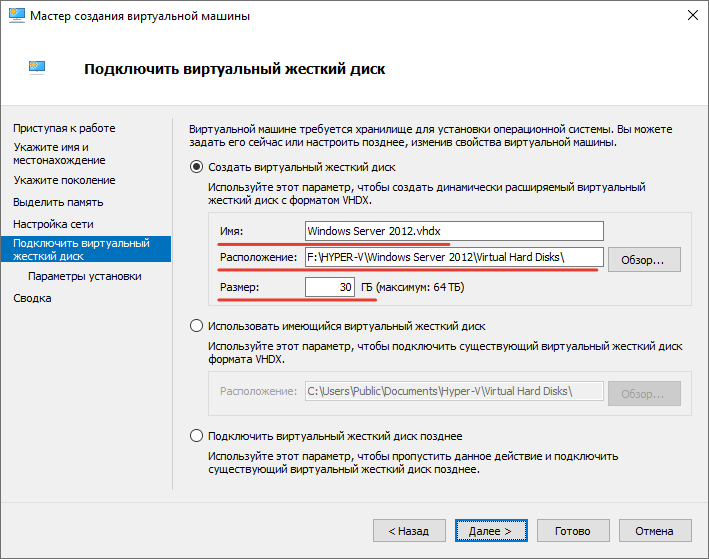The height and width of the screenshot is (559, 709).
Task: Select 'Подключить виртуальный жесткий диск позднее' option
Action: pyautogui.click(x=195, y=436)
